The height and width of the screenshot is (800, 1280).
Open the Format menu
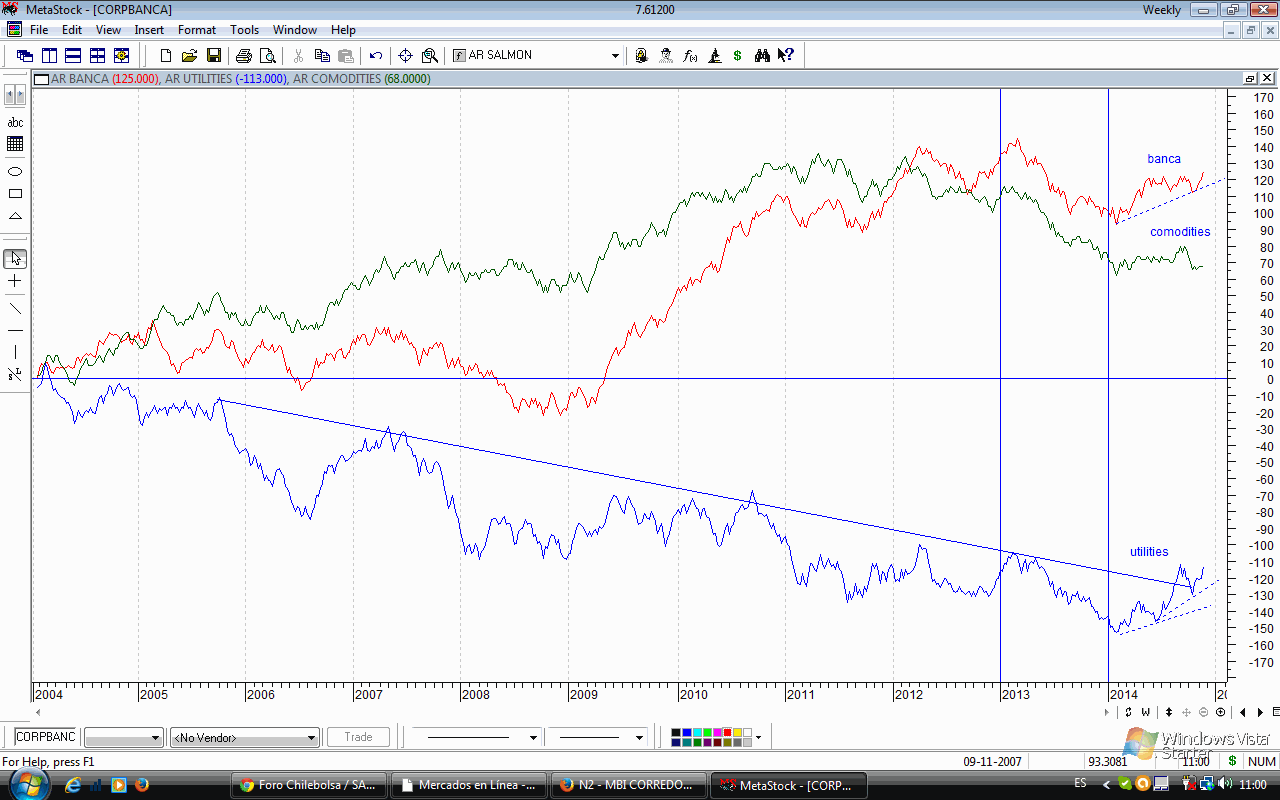click(197, 30)
